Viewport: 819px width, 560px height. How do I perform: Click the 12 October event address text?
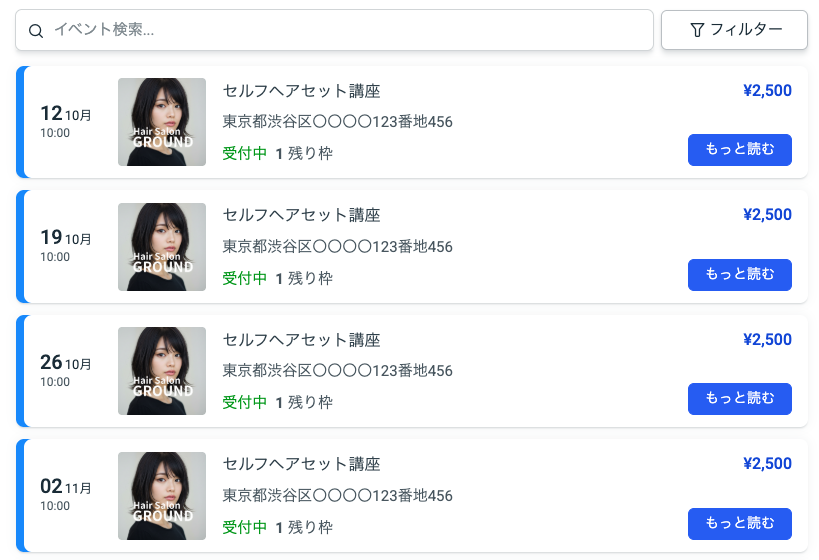[x=337, y=122]
